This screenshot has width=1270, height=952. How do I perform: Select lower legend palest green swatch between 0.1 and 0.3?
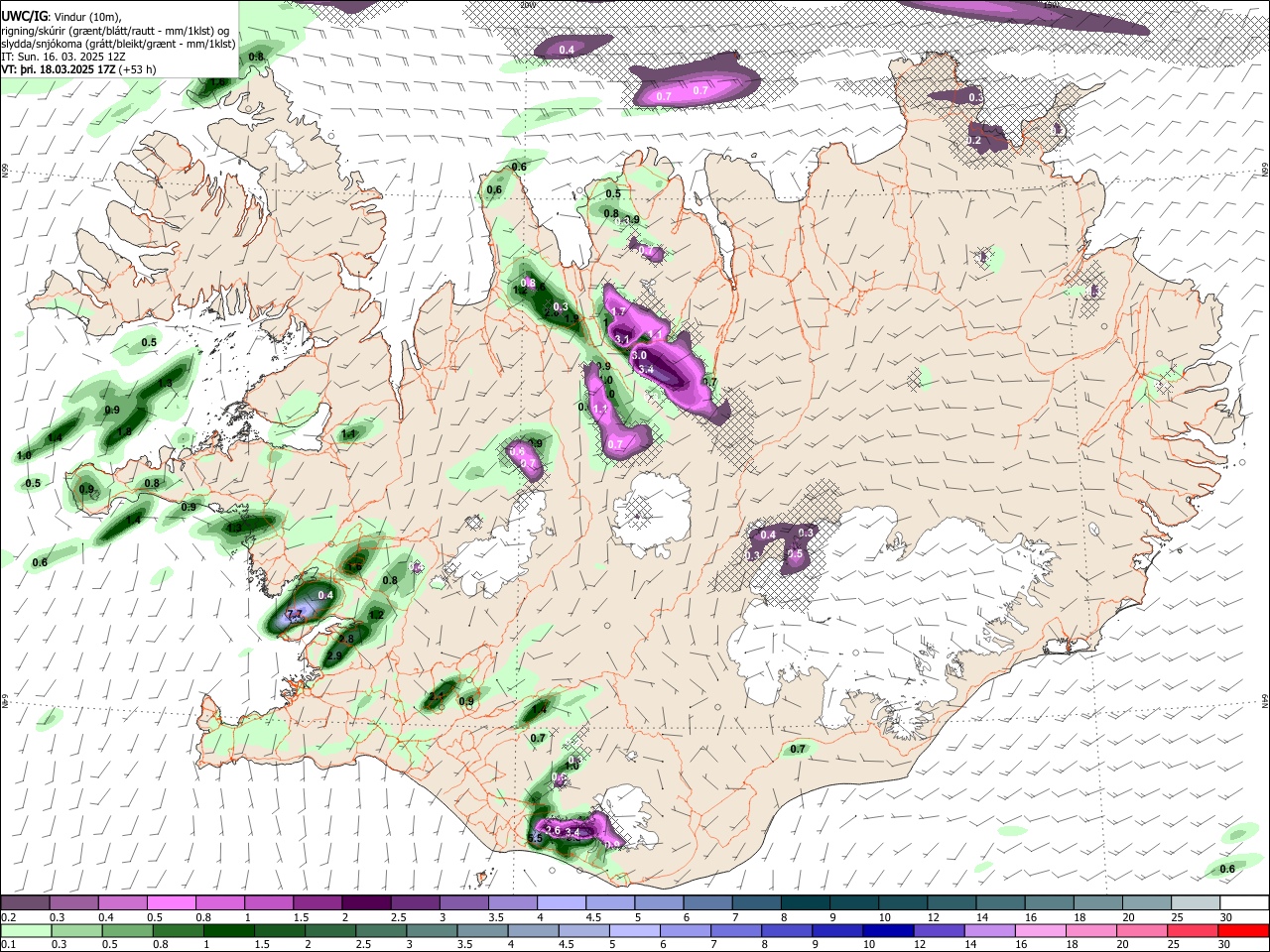[x=26, y=931]
